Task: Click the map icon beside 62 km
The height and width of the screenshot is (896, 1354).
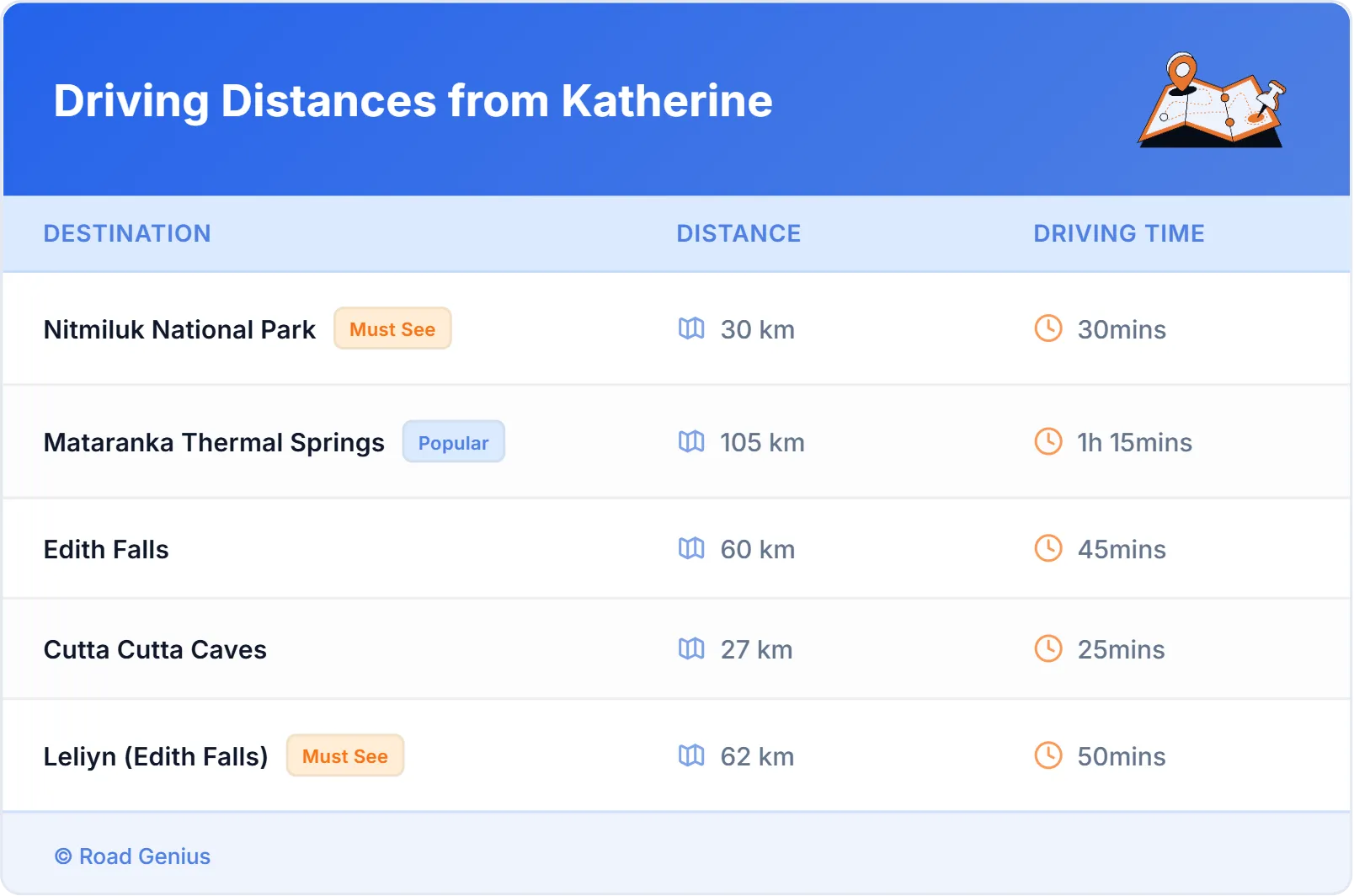Action: [691, 755]
